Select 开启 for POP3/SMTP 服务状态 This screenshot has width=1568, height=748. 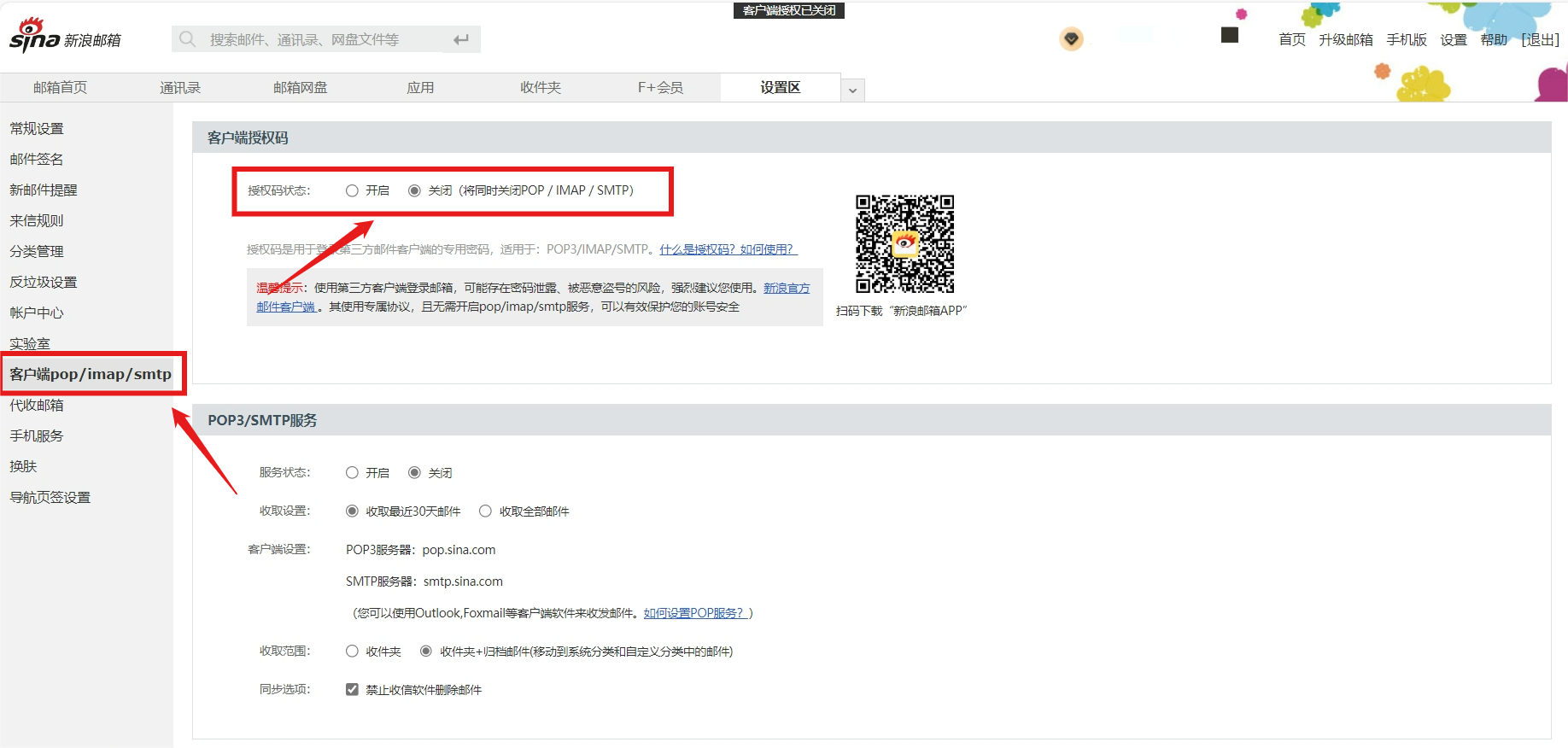point(352,472)
